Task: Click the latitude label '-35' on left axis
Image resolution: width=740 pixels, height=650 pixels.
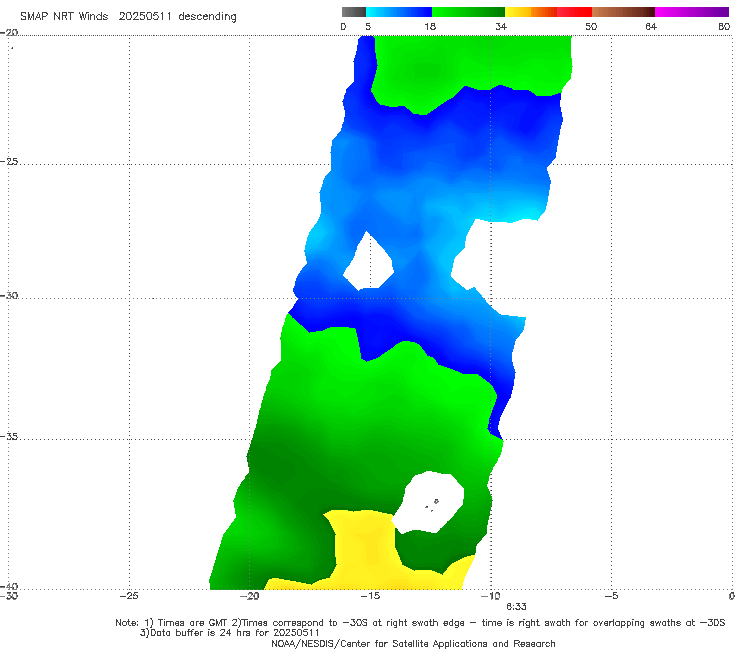Action: pyautogui.click(x=9, y=437)
